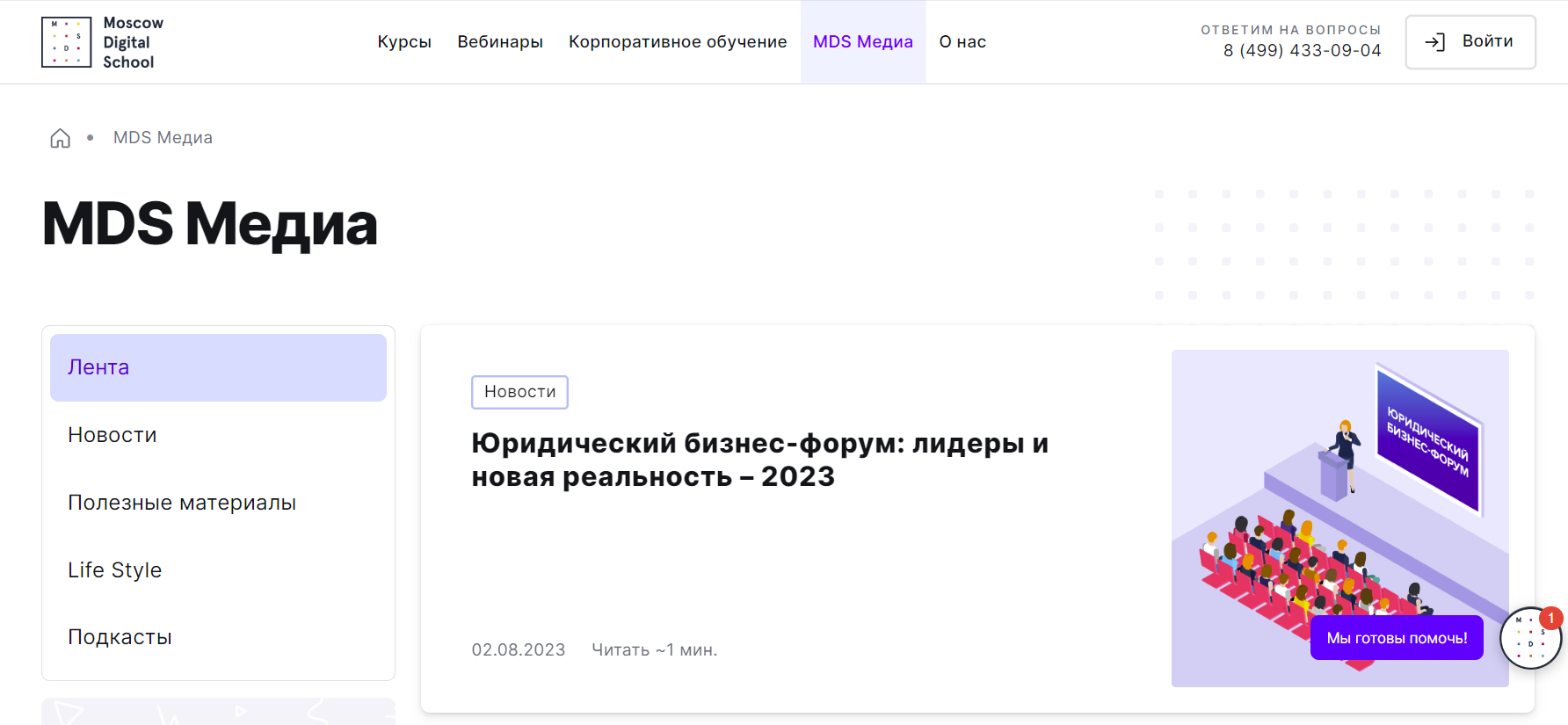The width and height of the screenshot is (1568, 725).
Task: Call phone number 8 (499) 433-09-04
Action: click(x=1303, y=51)
